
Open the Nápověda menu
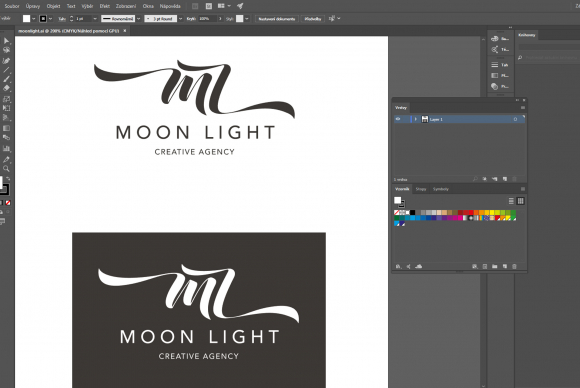[x=170, y=6]
